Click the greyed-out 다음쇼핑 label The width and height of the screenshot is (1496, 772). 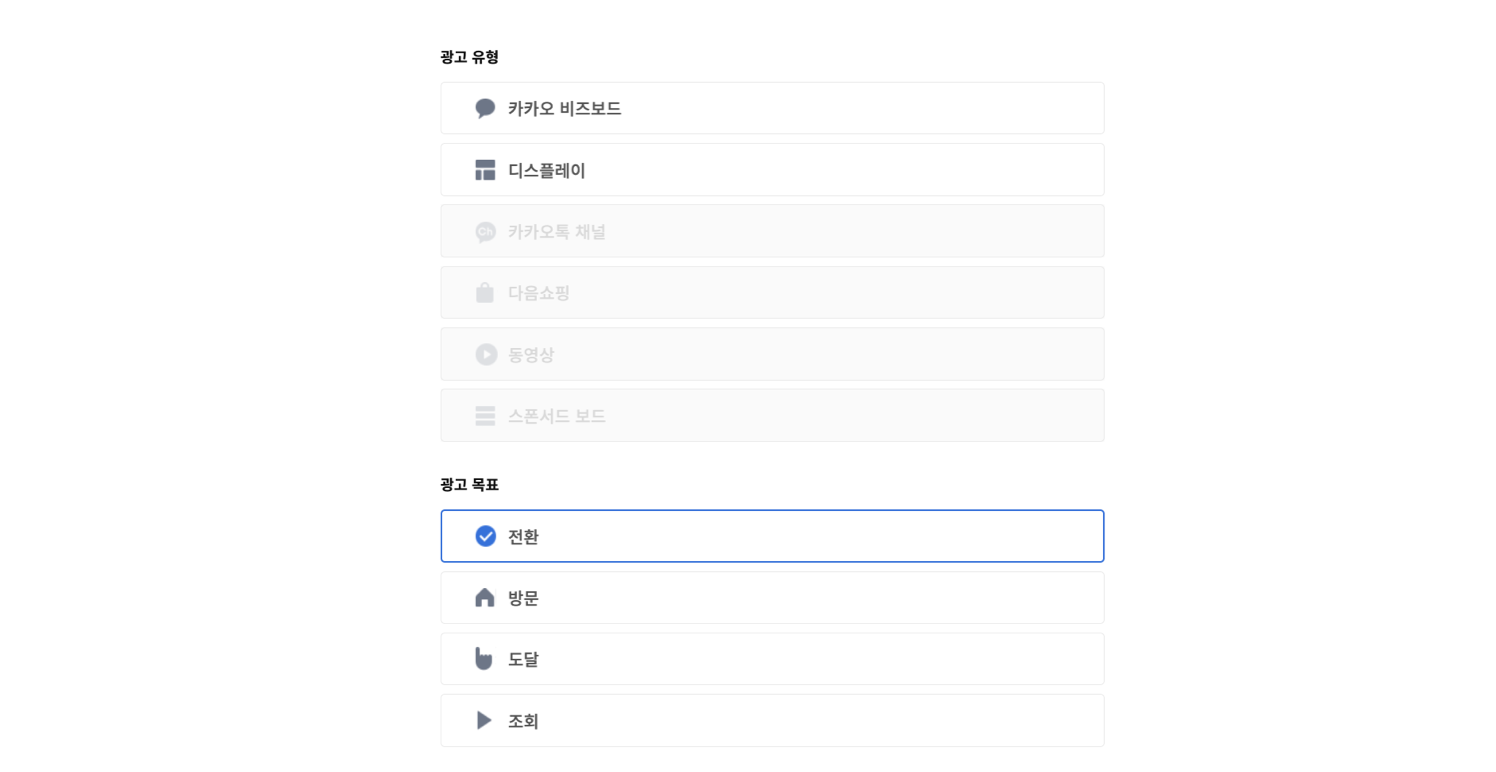(539, 293)
